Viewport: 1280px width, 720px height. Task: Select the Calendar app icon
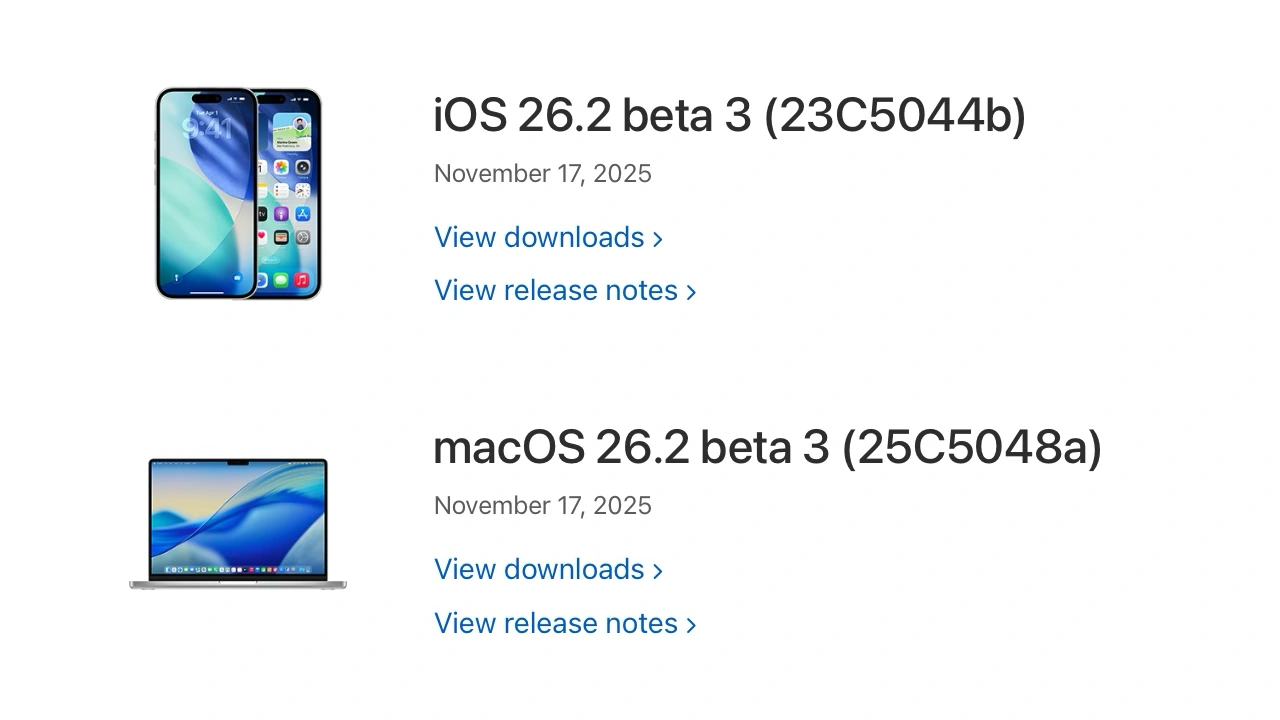pyautogui.click(x=261, y=167)
